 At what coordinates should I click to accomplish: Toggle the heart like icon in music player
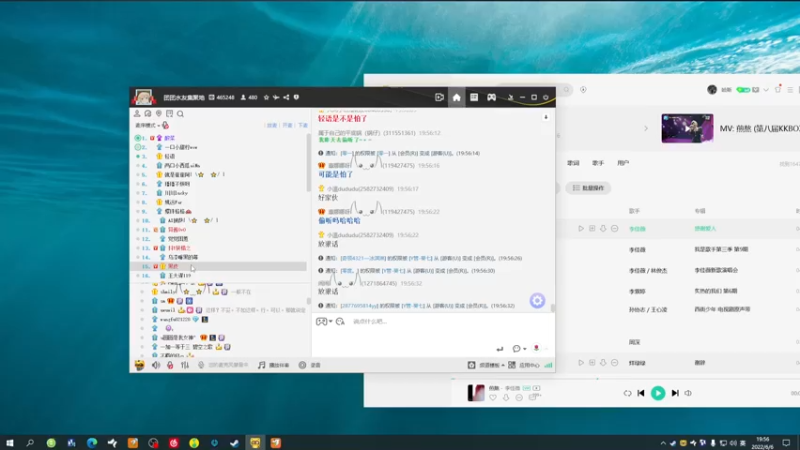tap(493, 397)
